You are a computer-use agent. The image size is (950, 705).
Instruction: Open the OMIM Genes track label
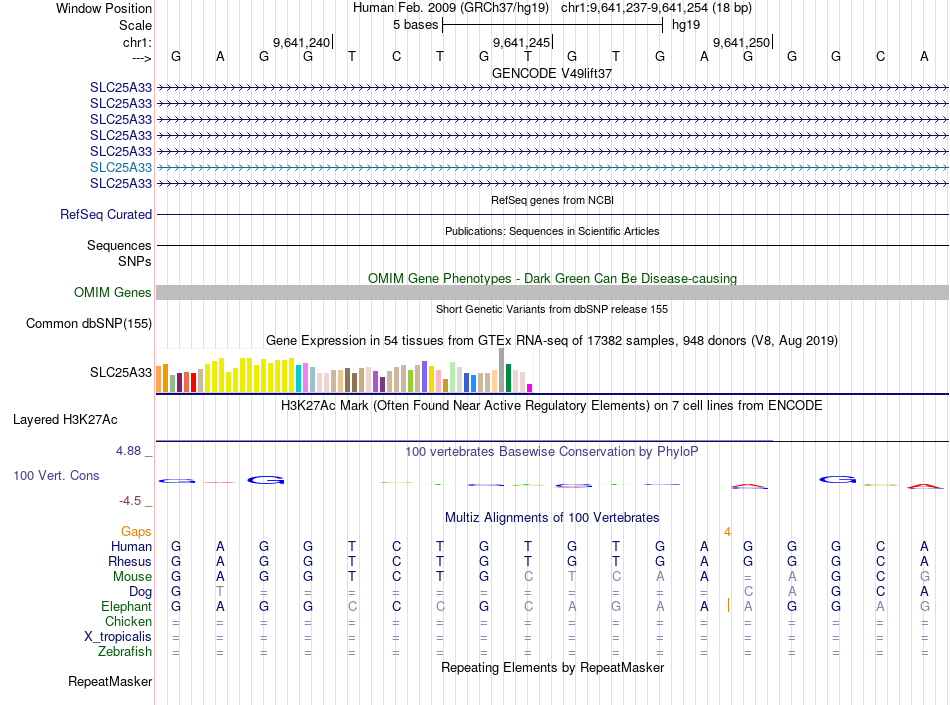[113, 292]
